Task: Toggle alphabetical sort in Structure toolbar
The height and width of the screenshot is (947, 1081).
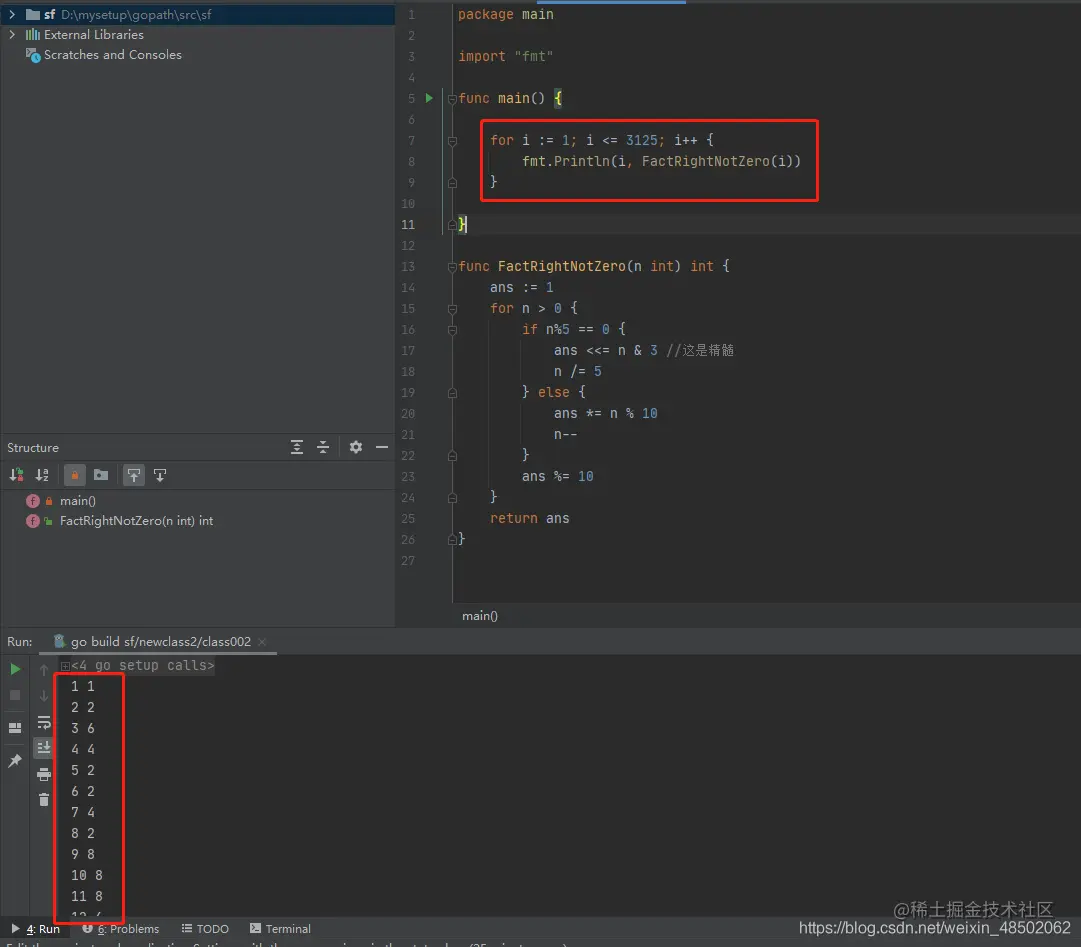Action: pos(42,475)
